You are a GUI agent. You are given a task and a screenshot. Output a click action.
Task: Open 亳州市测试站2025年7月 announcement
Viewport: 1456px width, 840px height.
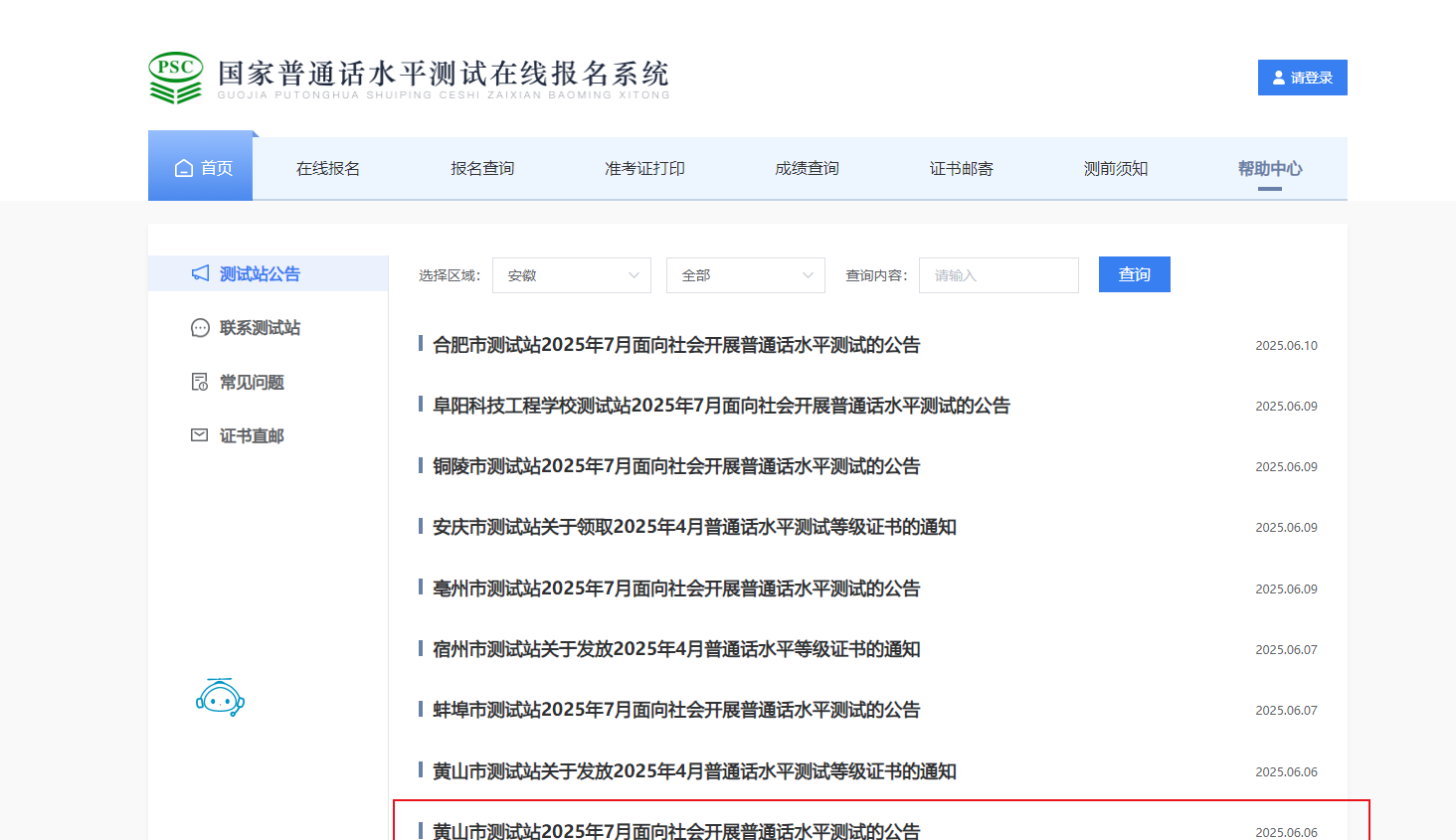click(676, 588)
